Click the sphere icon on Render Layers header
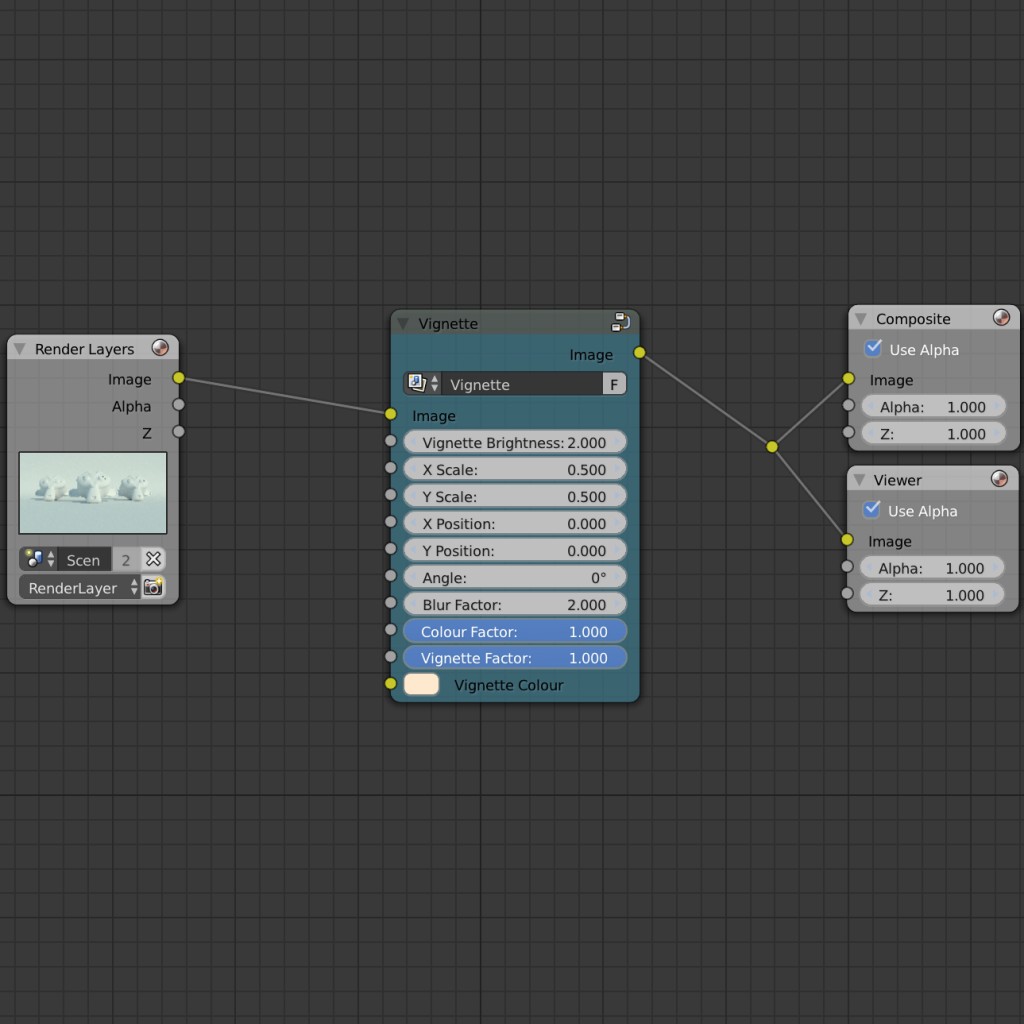The height and width of the screenshot is (1024, 1024). [160, 348]
